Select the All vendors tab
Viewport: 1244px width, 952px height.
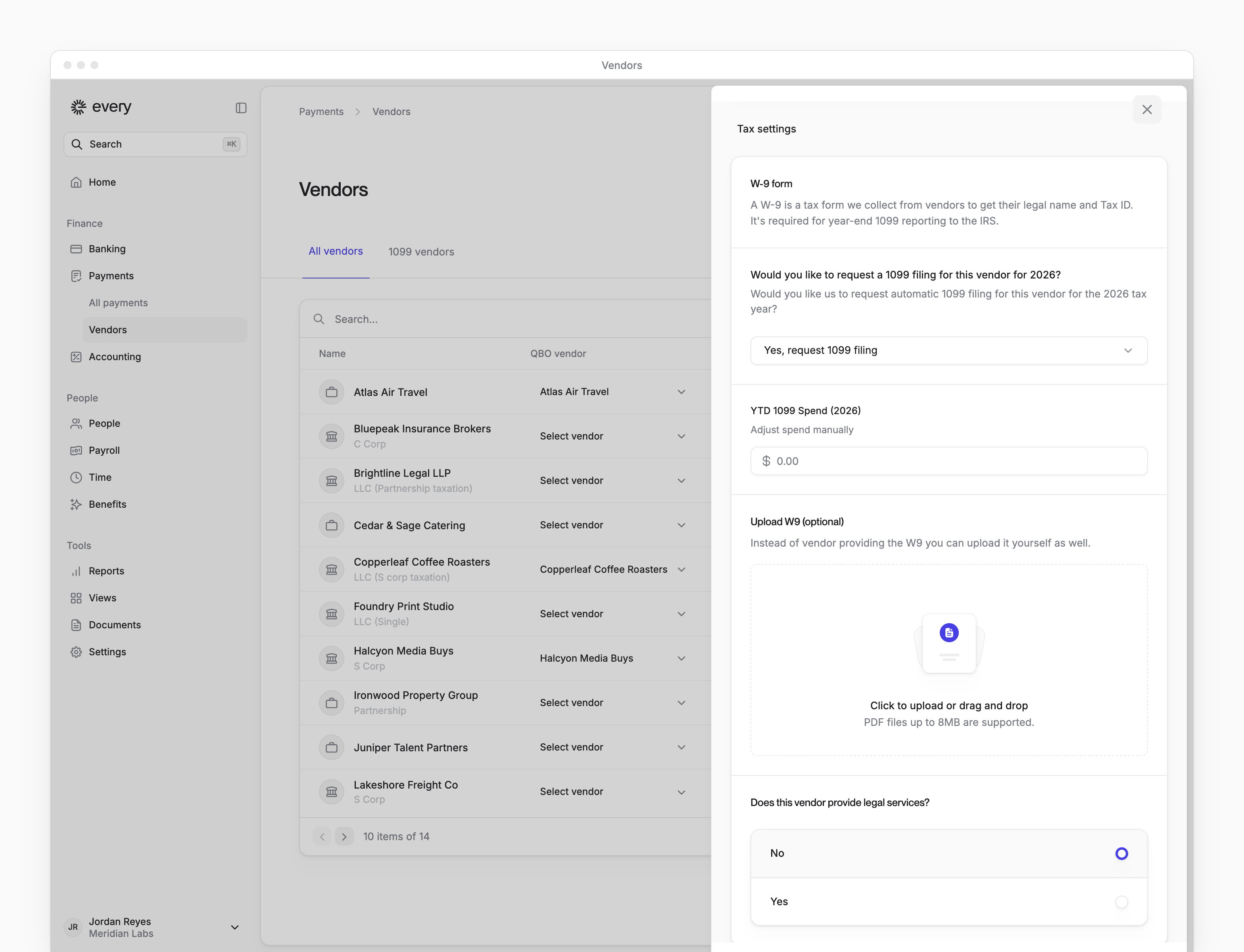(x=336, y=251)
